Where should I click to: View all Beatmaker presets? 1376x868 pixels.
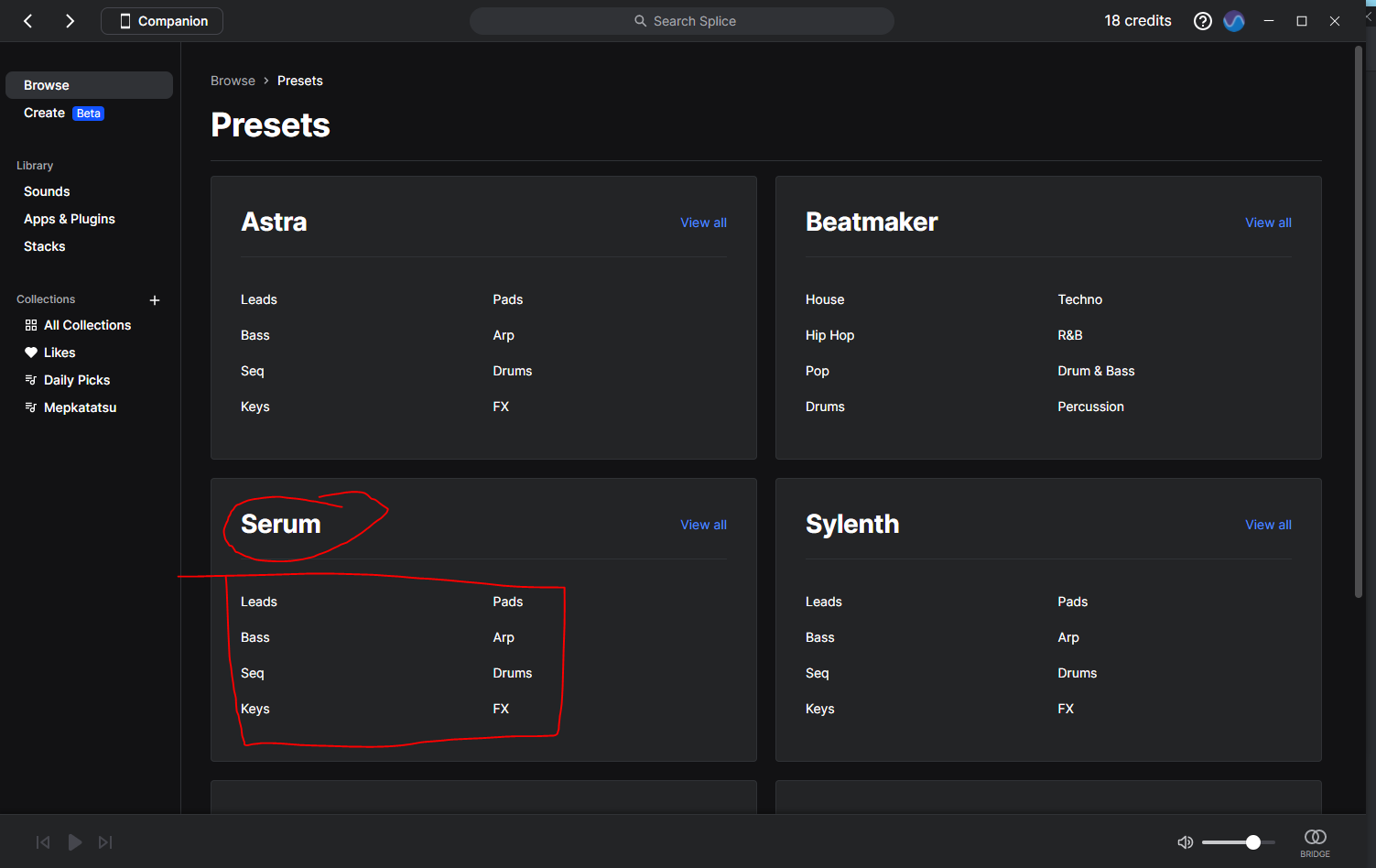coord(1268,222)
